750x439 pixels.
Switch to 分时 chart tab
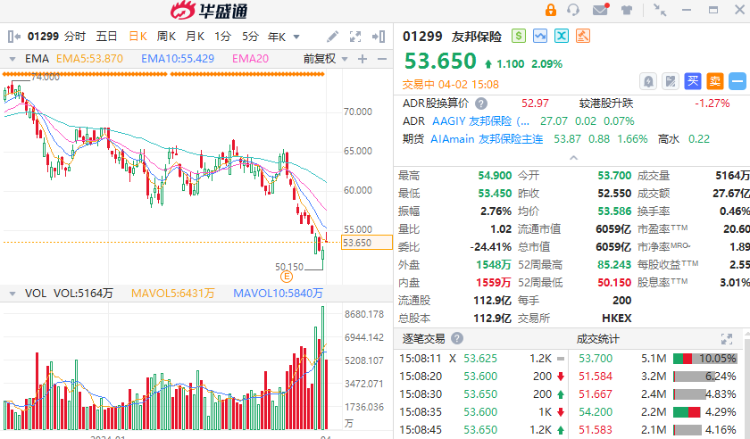(x=75, y=36)
